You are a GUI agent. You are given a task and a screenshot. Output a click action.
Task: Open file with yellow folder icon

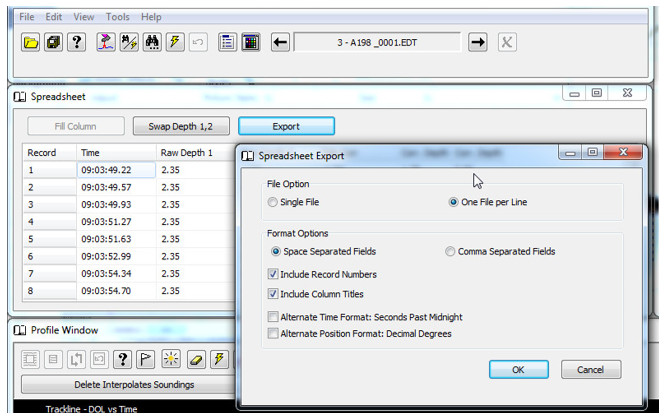click(x=30, y=42)
